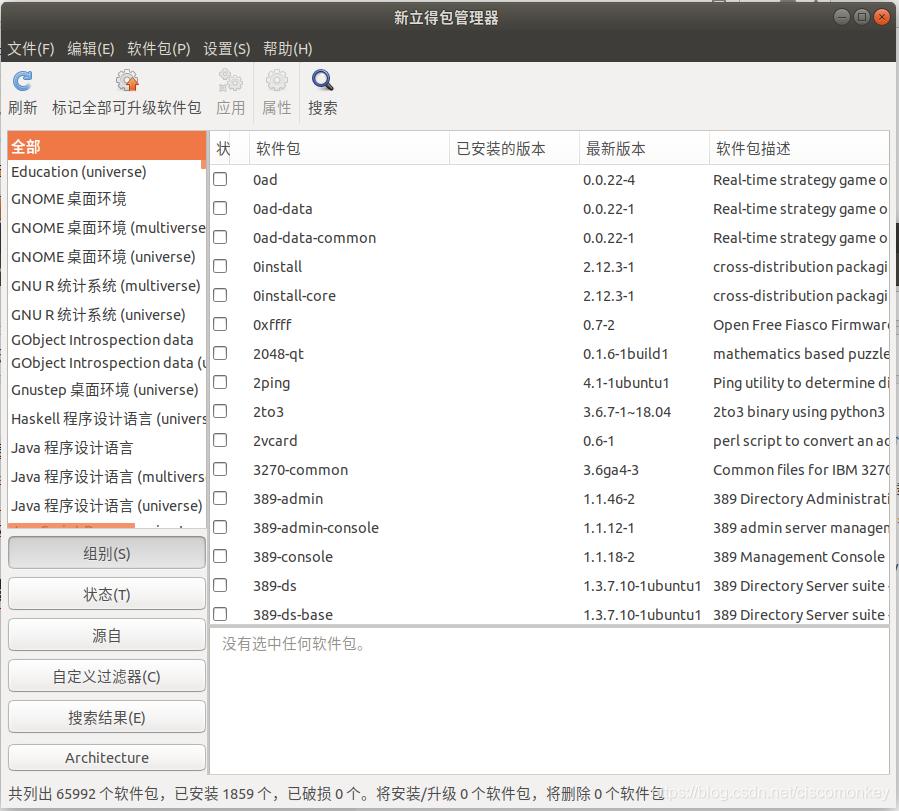Image resolution: width=899 pixels, height=811 pixels.
Task: Click version 3.6.7-1~18.04 of 2to3
Action: [x=627, y=412]
